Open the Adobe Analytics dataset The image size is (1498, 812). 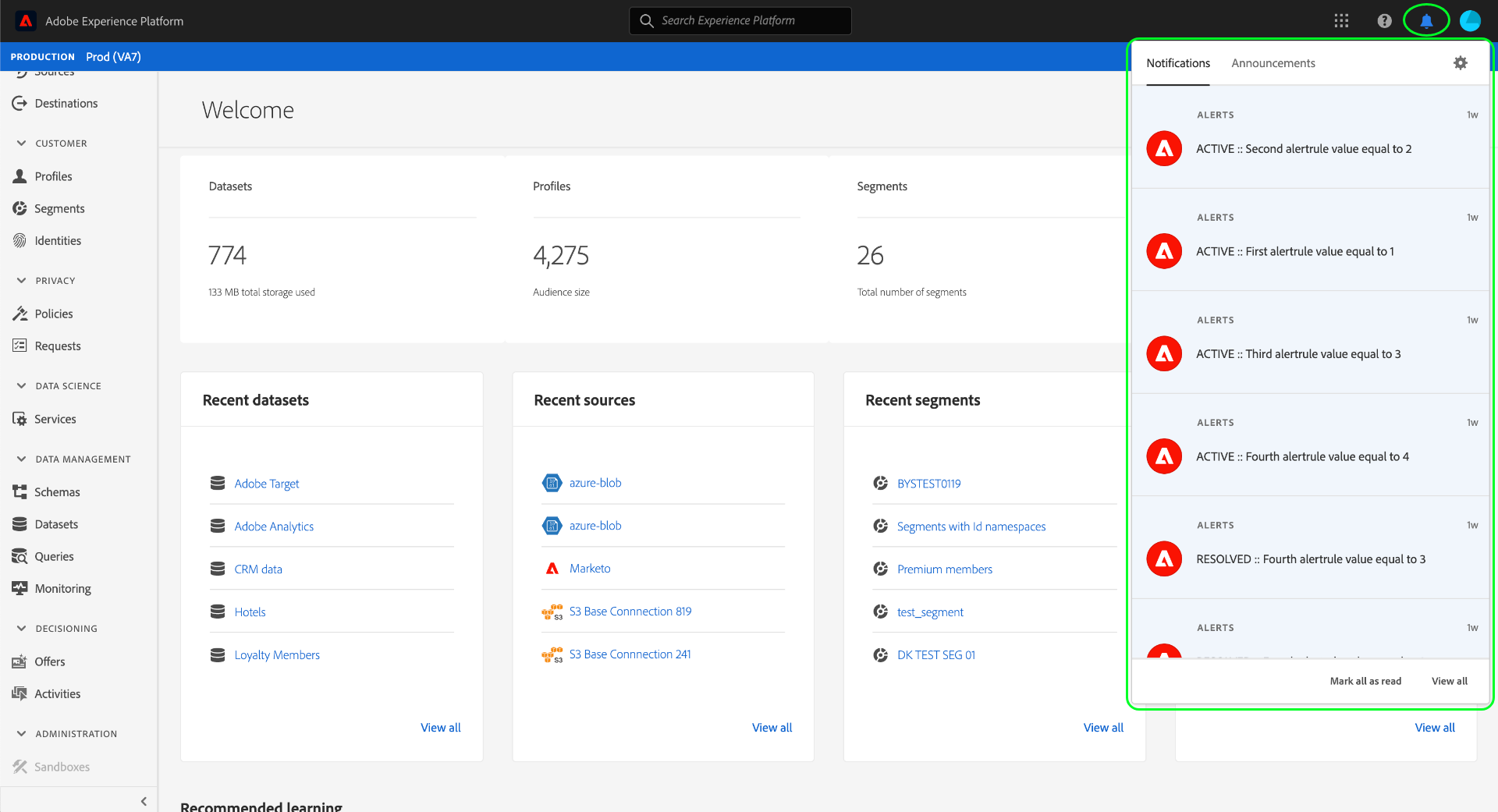(x=274, y=527)
